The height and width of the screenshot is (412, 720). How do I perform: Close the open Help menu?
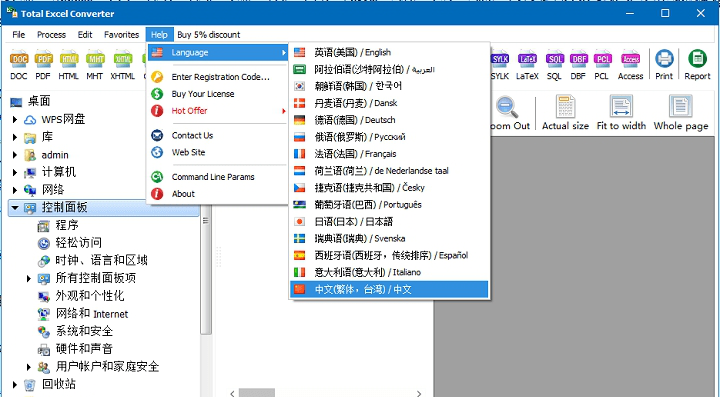coord(159,34)
